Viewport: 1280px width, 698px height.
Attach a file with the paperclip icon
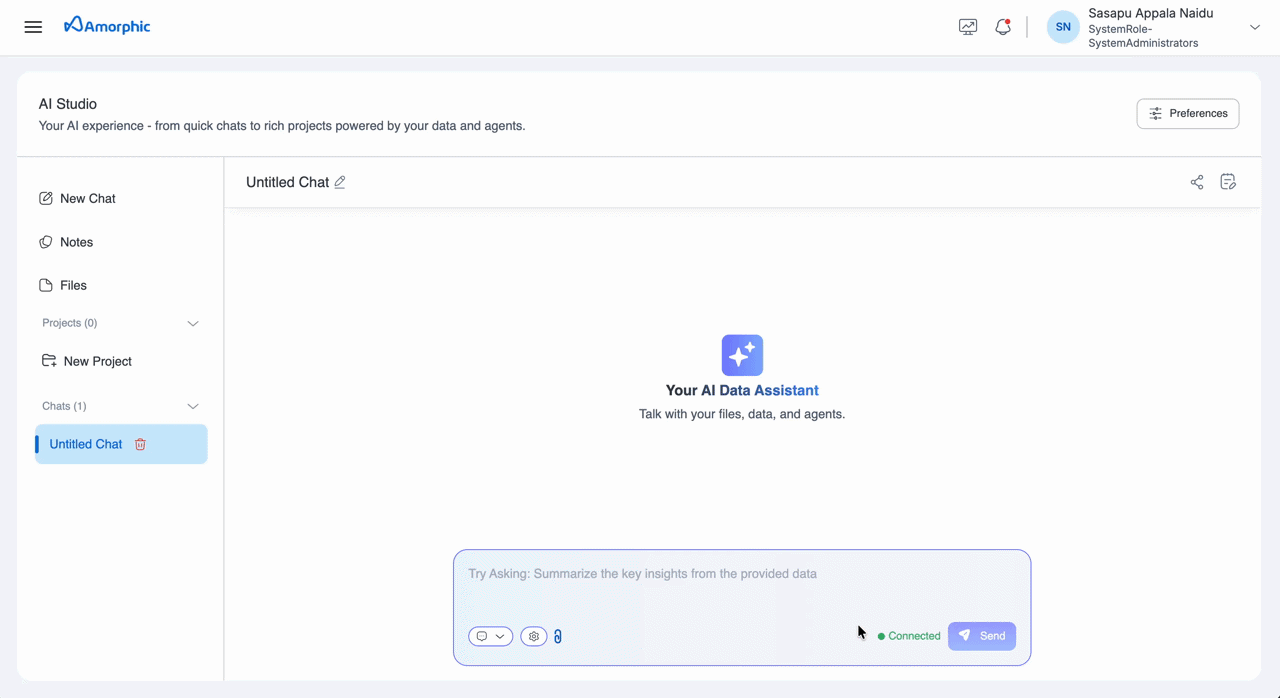tap(557, 636)
